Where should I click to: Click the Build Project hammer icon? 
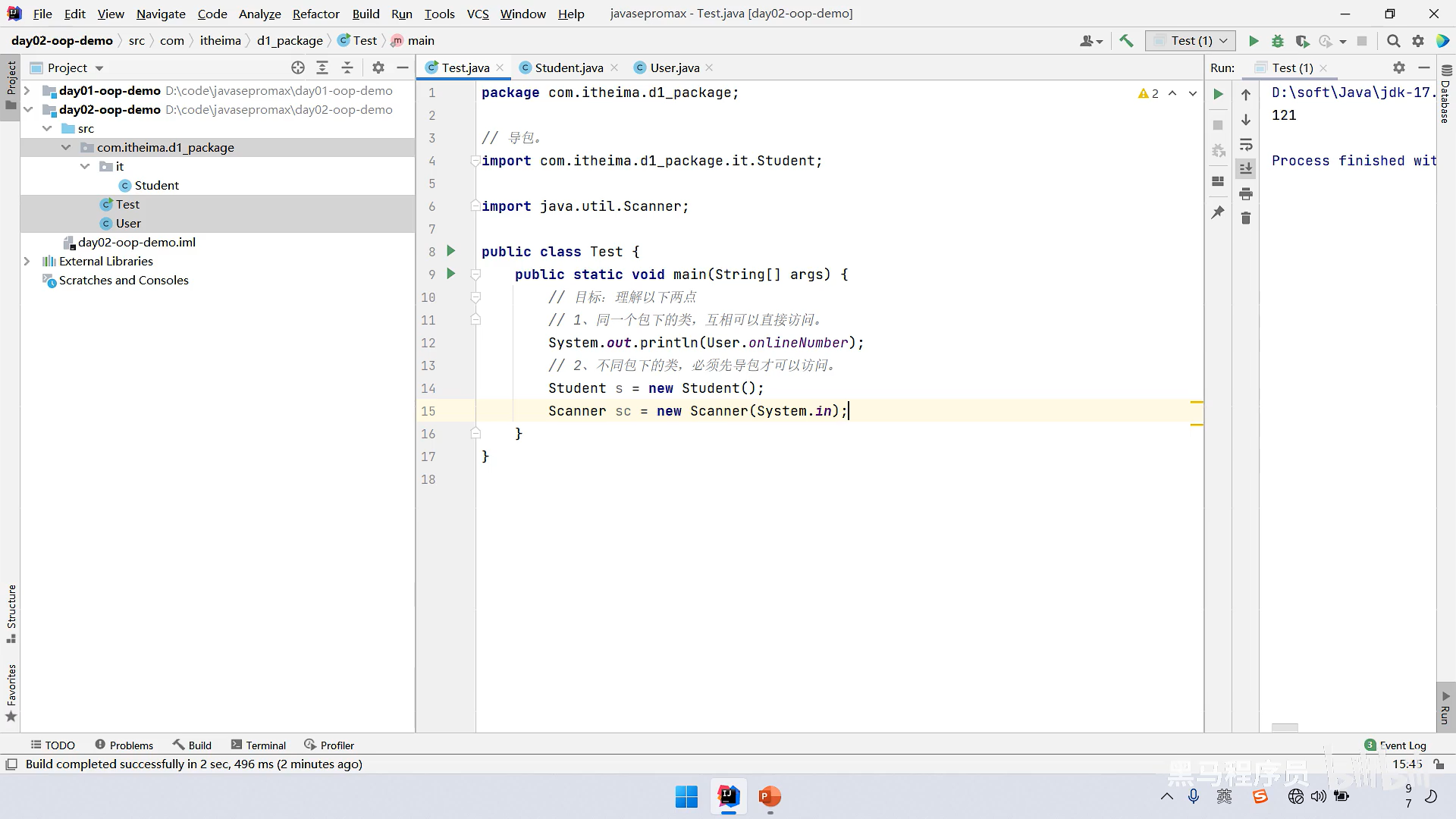point(1126,41)
